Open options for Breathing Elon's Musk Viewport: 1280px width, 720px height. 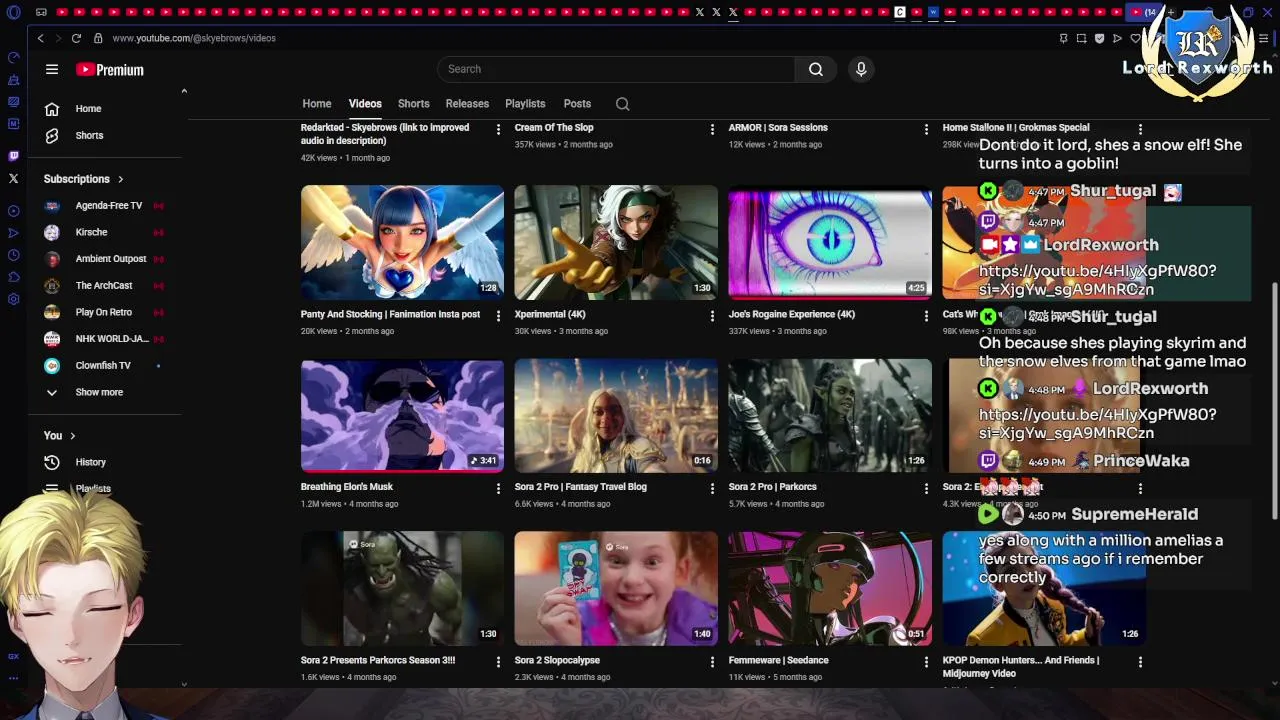pos(498,488)
